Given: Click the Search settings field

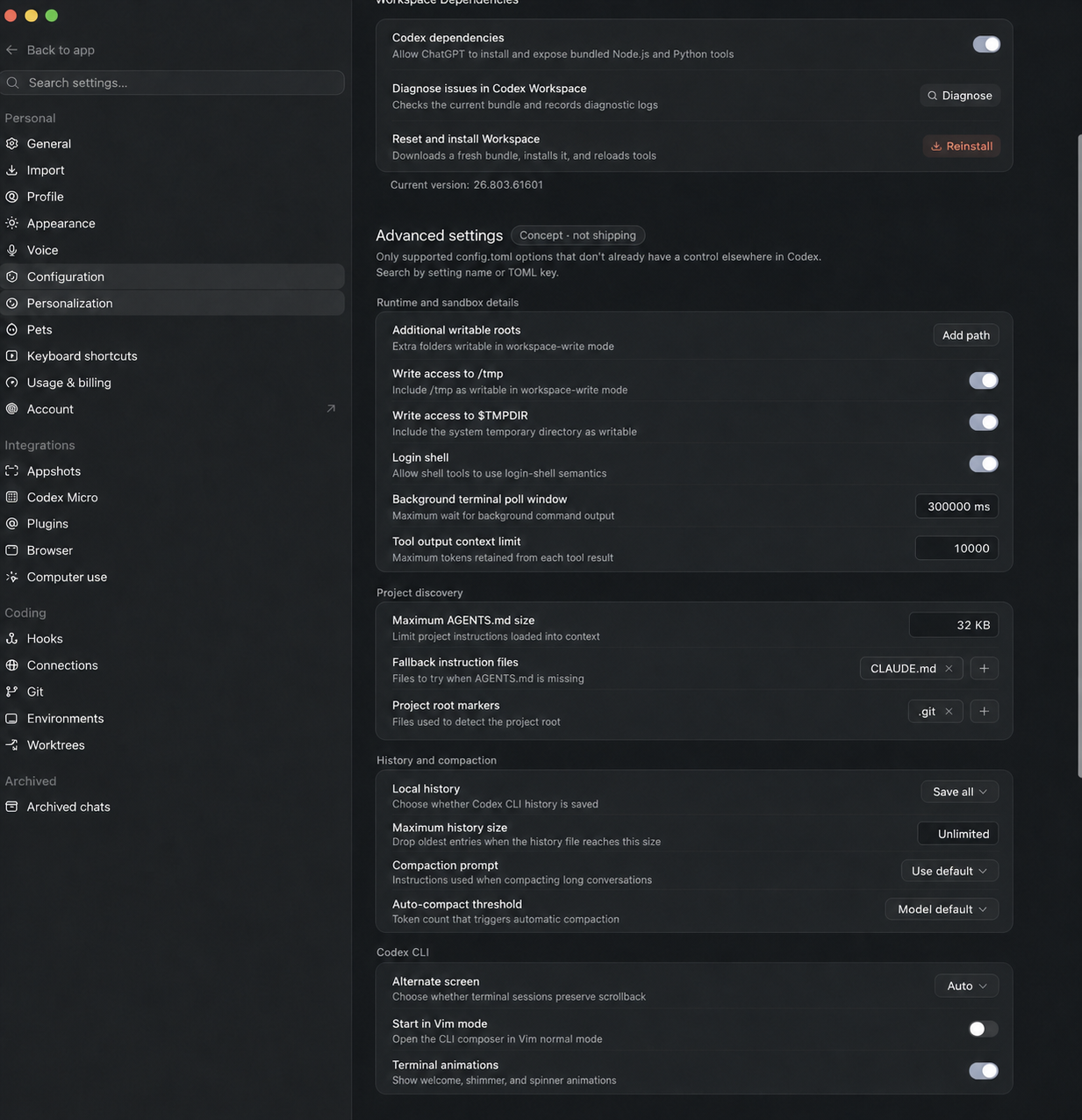Looking at the screenshot, I should click(172, 83).
